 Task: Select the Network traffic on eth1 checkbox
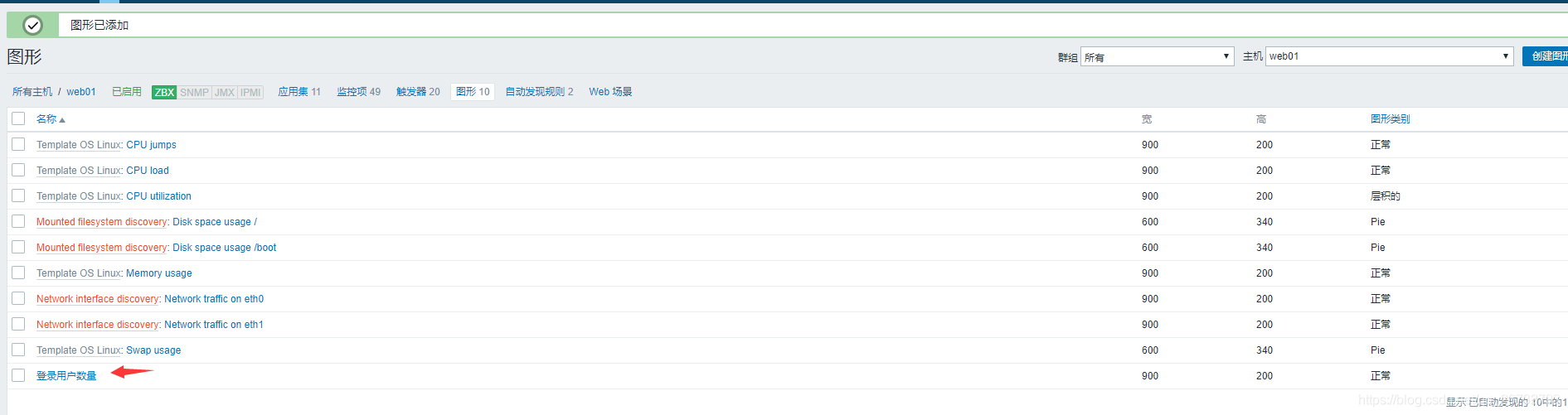tap(18, 324)
